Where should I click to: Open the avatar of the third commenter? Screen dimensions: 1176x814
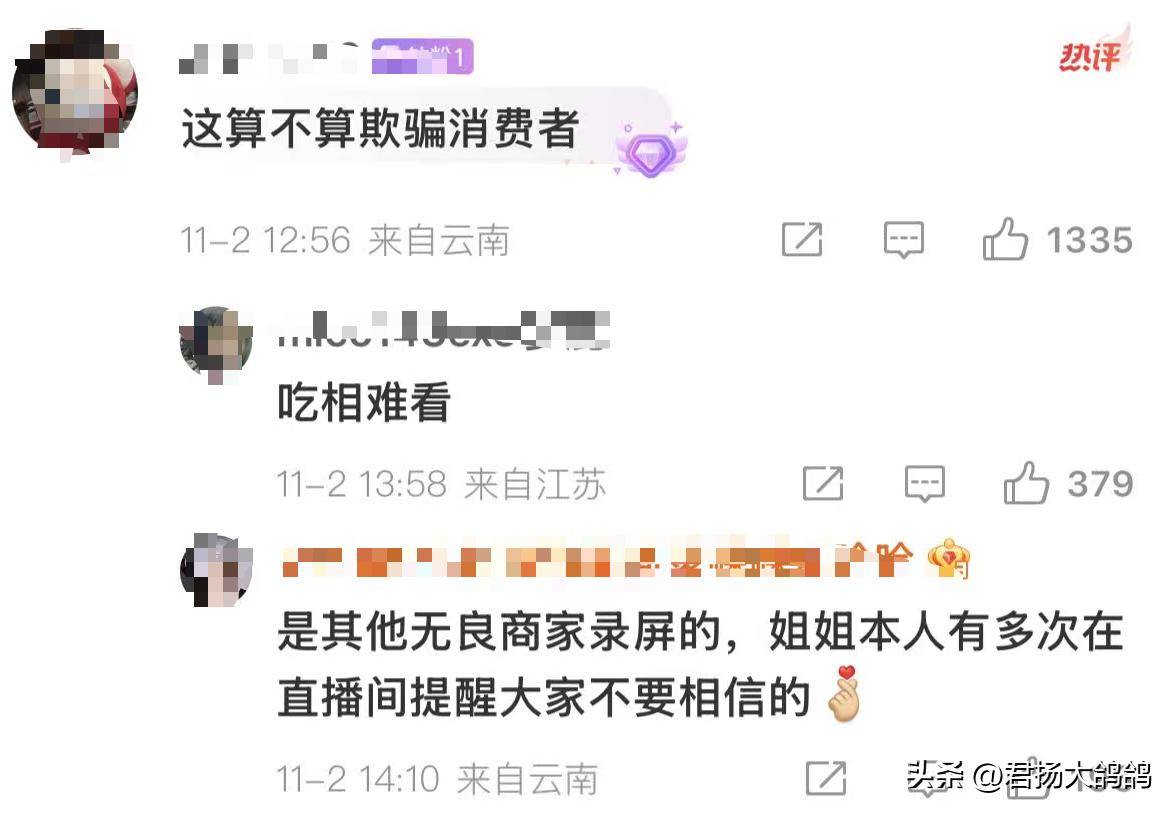point(216,570)
